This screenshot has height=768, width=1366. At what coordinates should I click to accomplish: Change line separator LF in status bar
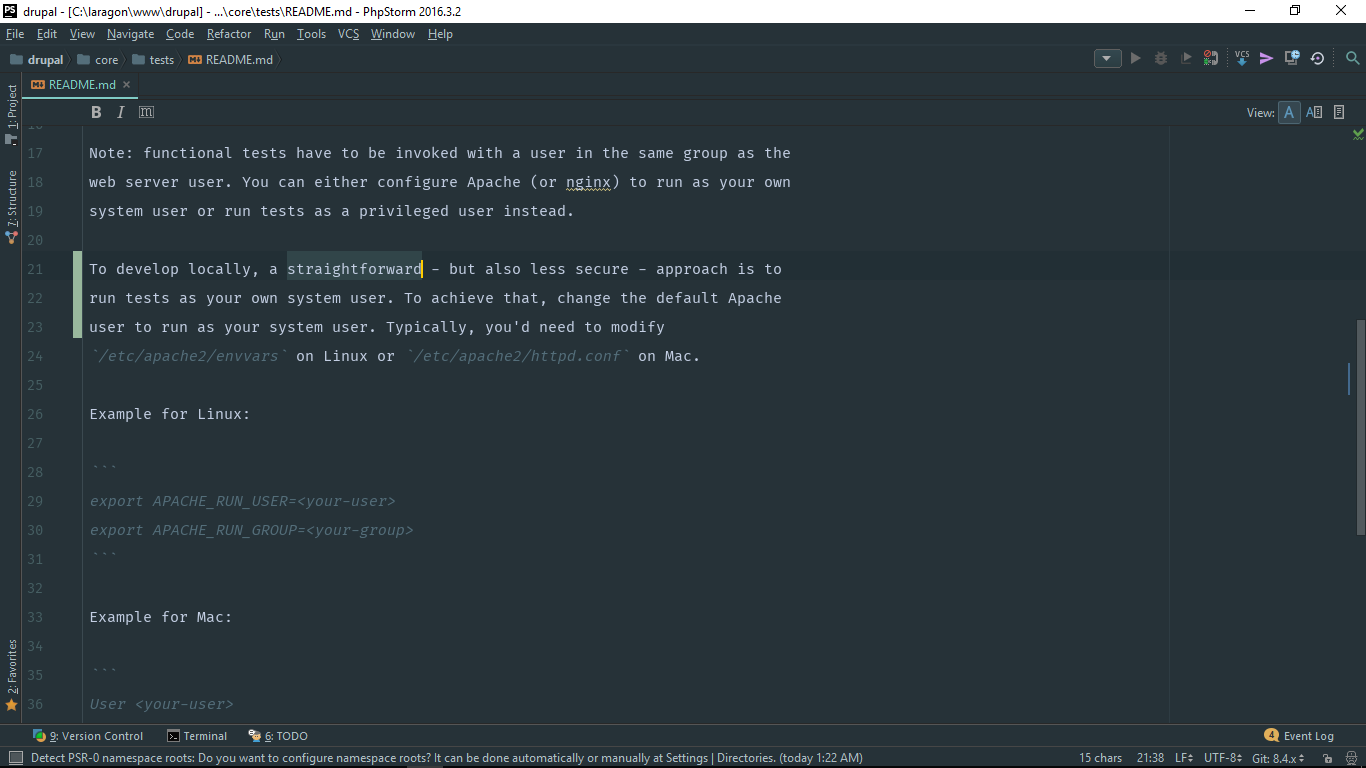click(x=1184, y=758)
